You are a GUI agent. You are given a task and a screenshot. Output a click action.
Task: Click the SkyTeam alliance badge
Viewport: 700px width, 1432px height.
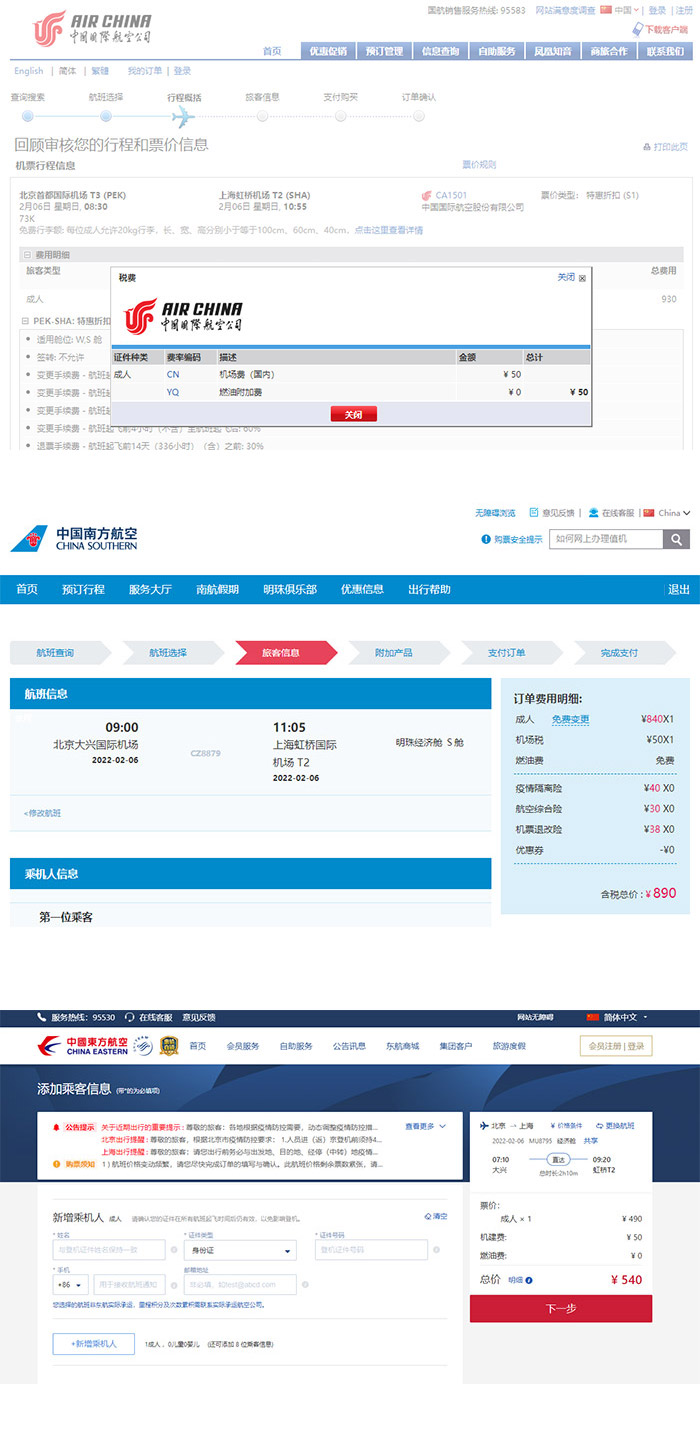click(x=142, y=1047)
